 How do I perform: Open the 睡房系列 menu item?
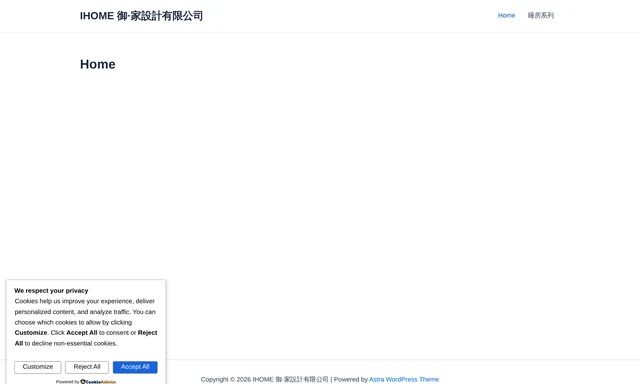[540, 16]
